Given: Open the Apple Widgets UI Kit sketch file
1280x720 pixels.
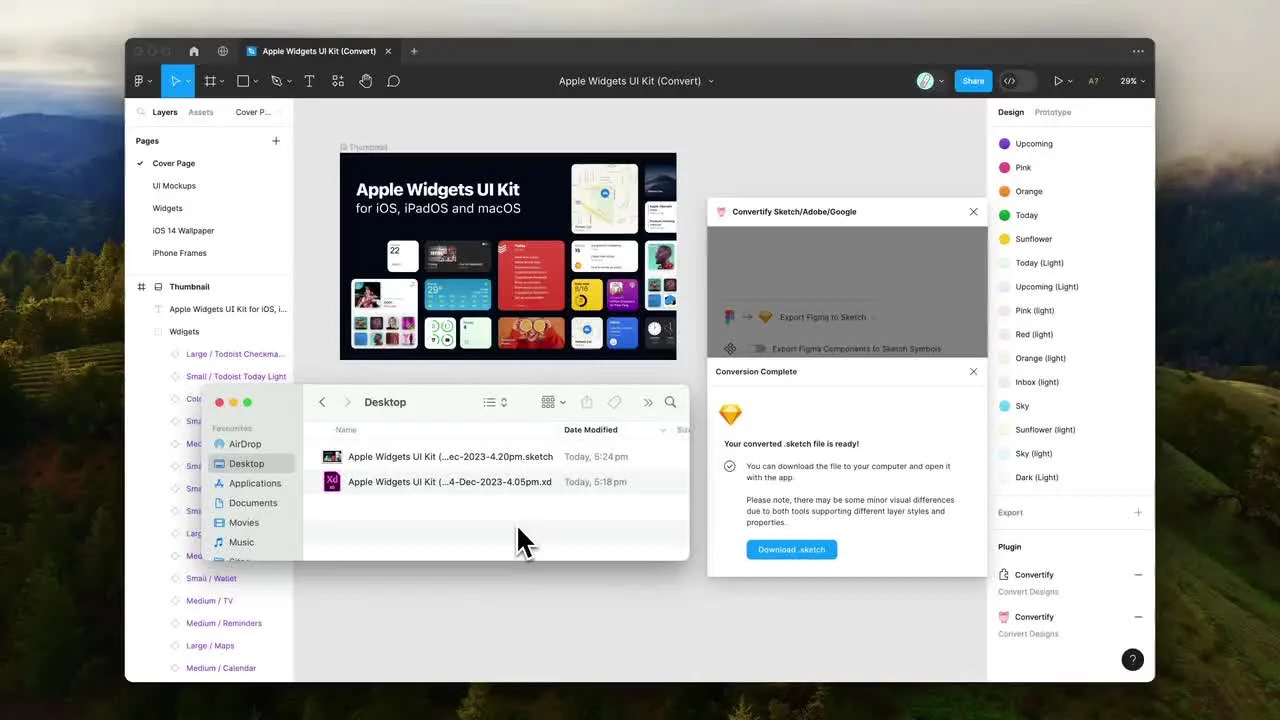Looking at the screenshot, I should pos(450,456).
